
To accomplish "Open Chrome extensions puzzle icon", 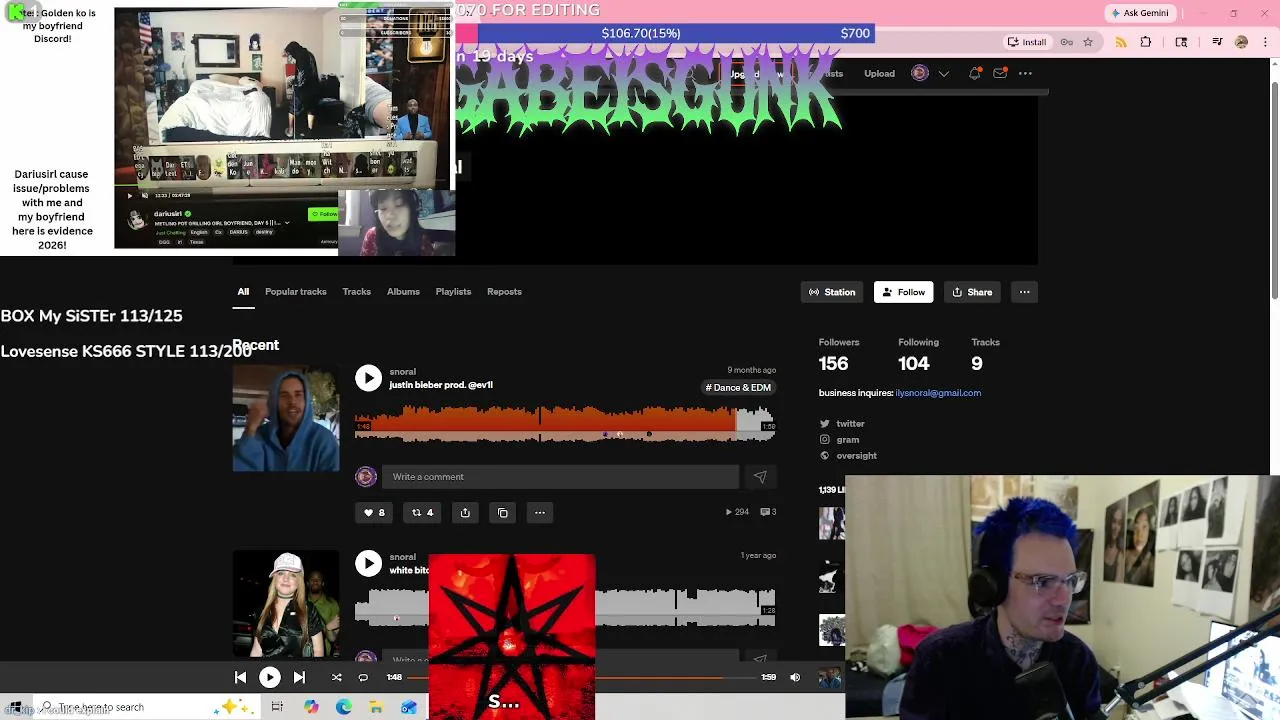I will [1146, 42].
